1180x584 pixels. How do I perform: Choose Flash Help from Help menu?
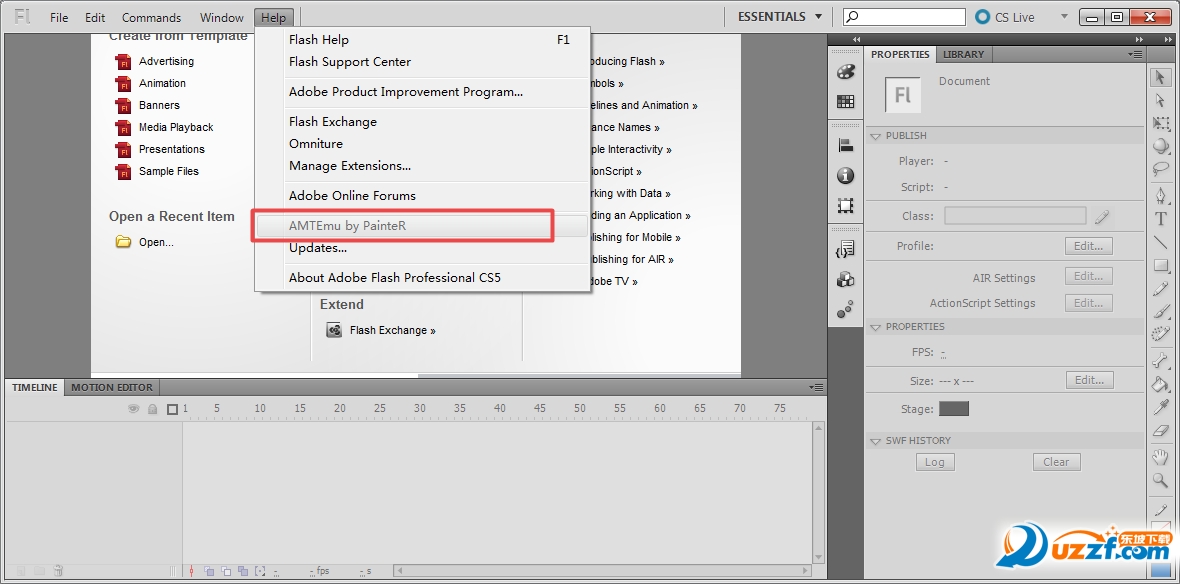point(422,40)
